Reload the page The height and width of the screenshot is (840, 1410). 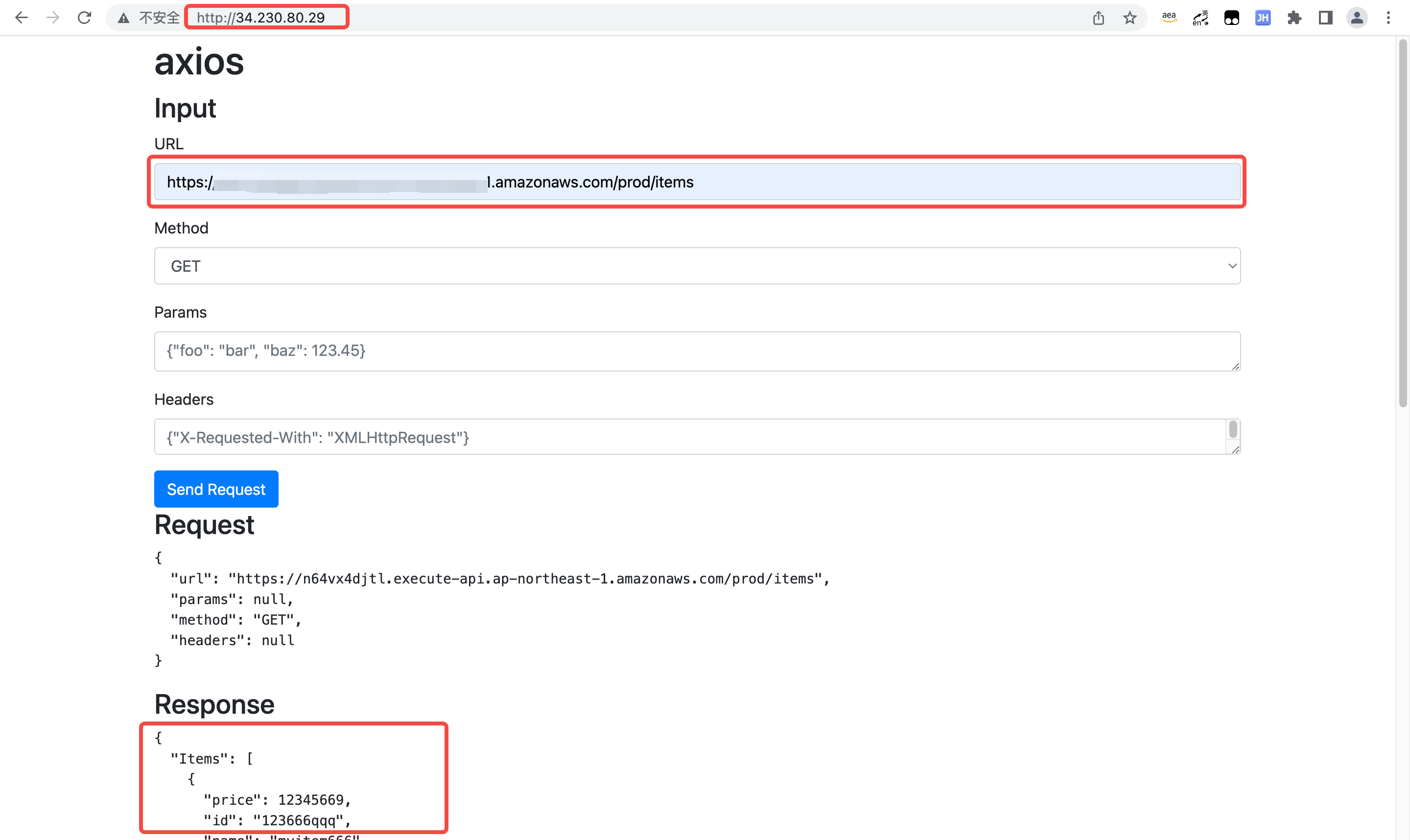pyautogui.click(x=84, y=18)
